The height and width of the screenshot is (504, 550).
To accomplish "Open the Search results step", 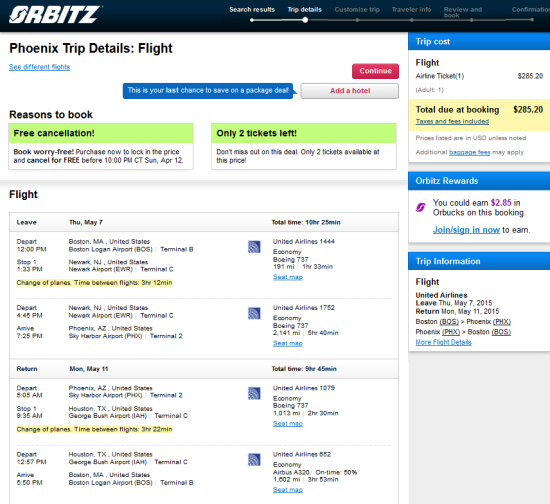I will pyautogui.click(x=252, y=9).
